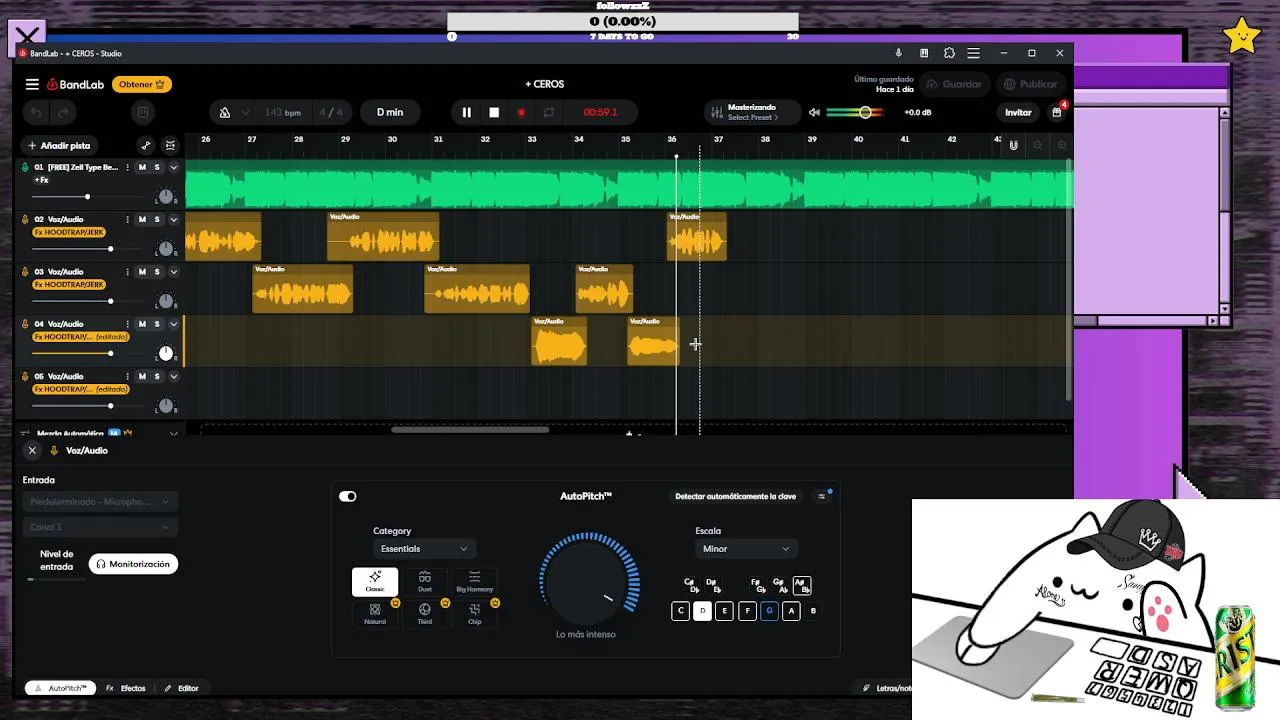The width and height of the screenshot is (1280, 720).
Task: Toggle the G note key in scale
Action: point(769,611)
